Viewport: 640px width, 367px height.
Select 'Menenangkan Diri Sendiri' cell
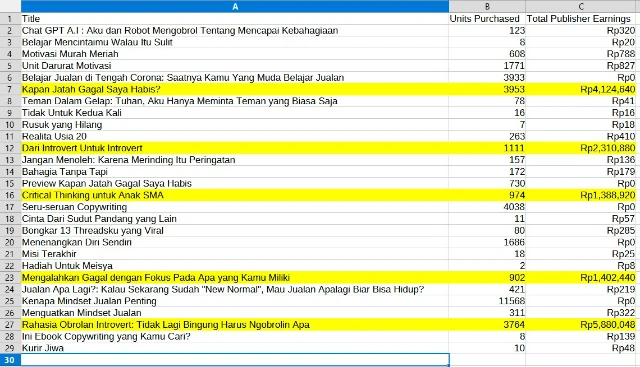tap(235, 242)
